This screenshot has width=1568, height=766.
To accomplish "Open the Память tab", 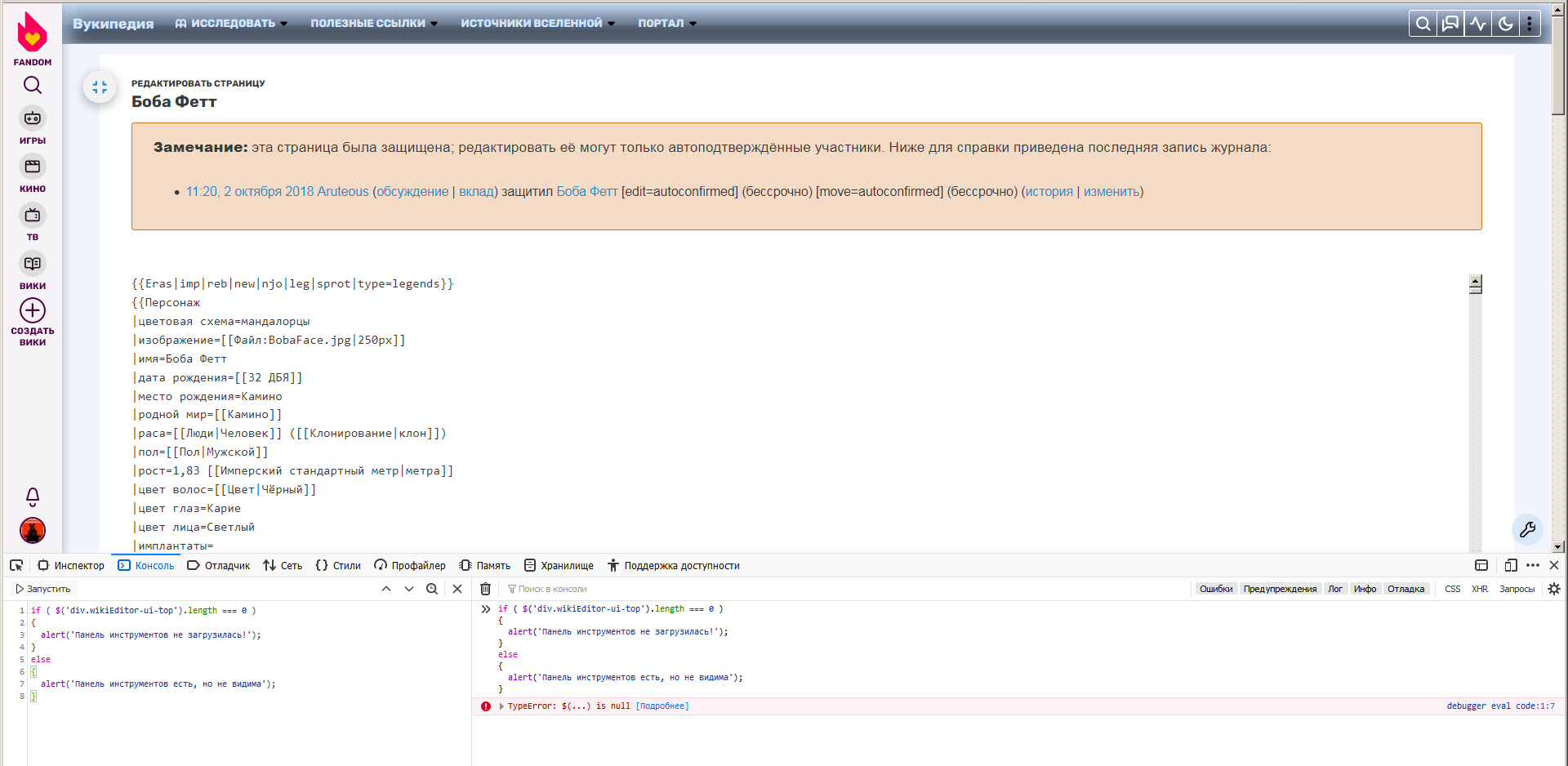I will pos(485,565).
